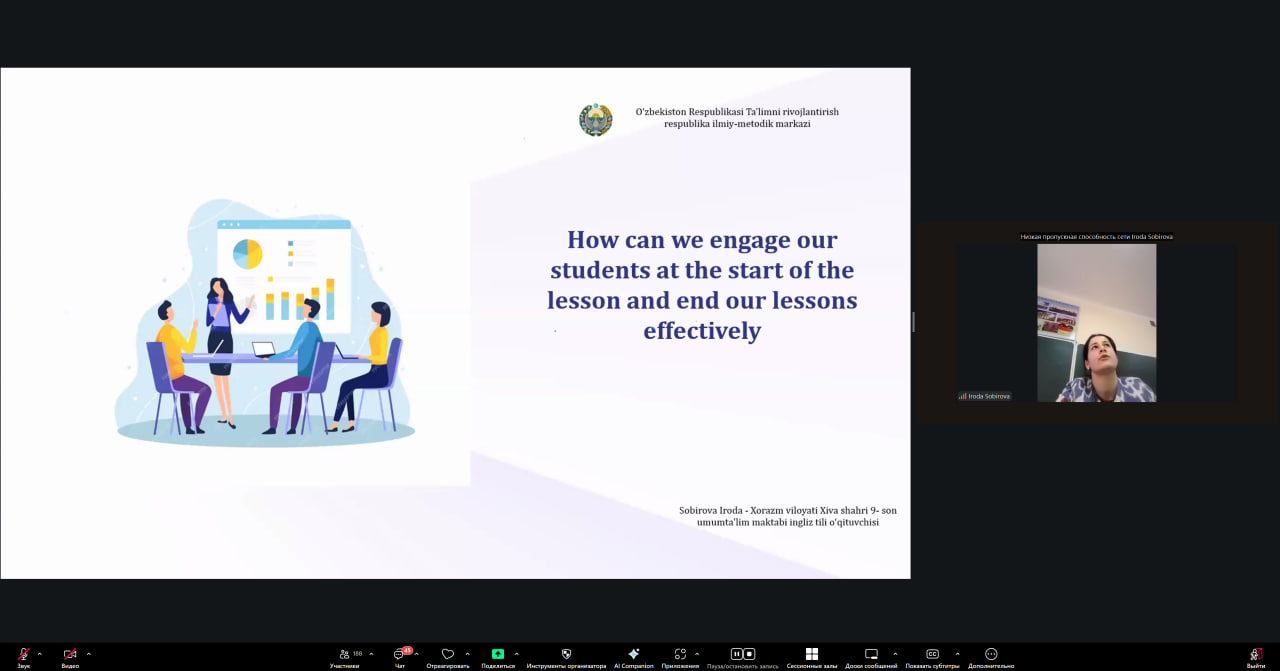This screenshot has width=1280, height=671.
Task: Open Инструменты организатора host tools
Action: 566,654
